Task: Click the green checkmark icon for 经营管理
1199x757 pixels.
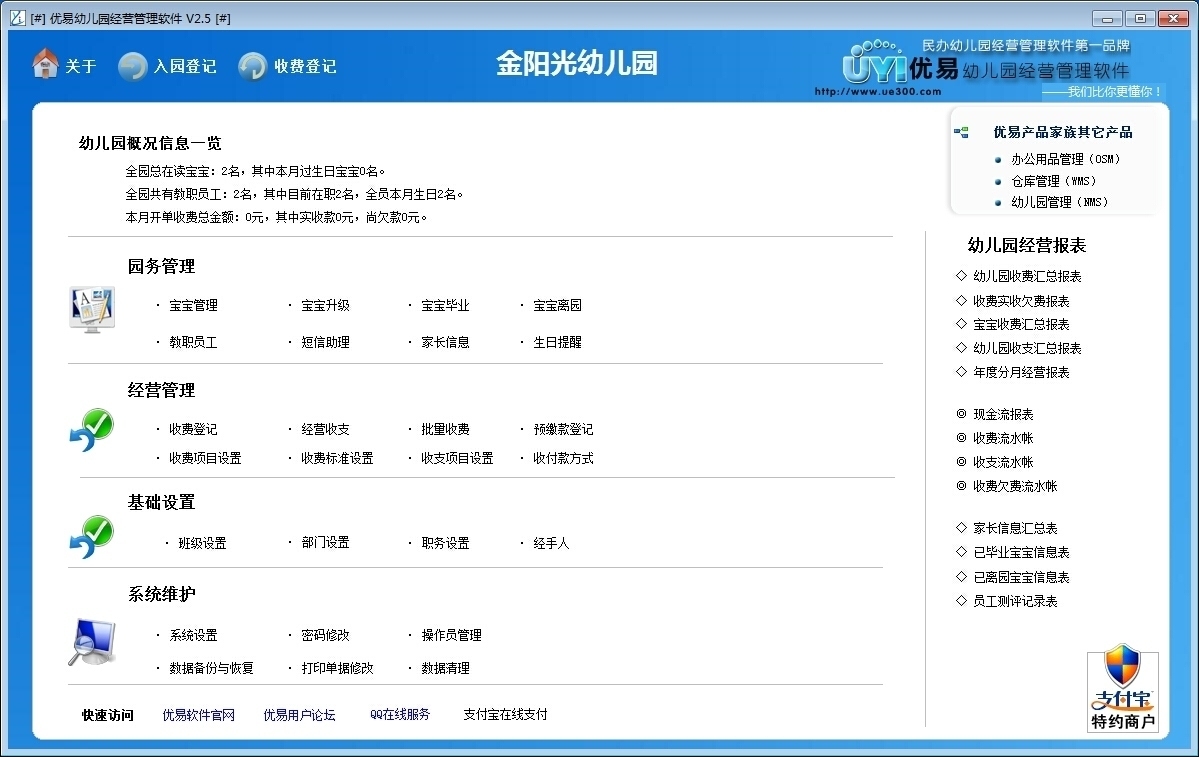Action: point(92,430)
